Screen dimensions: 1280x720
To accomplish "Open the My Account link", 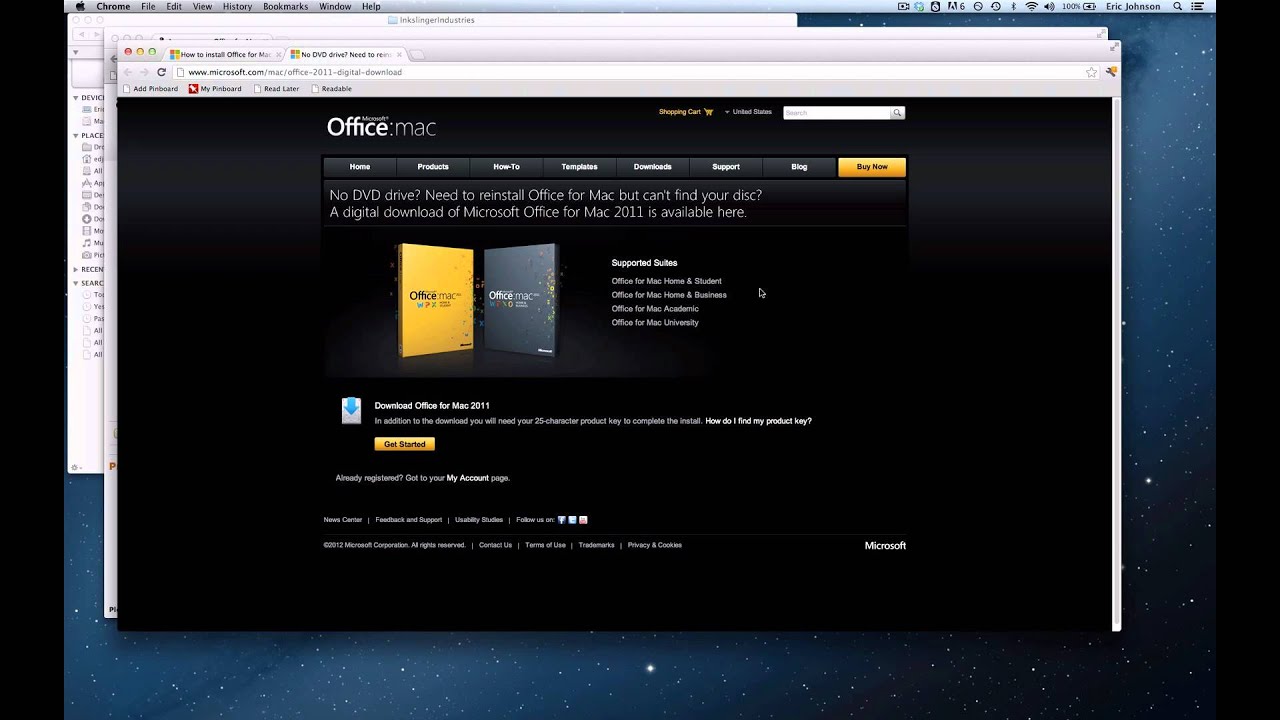I will [468, 478].
